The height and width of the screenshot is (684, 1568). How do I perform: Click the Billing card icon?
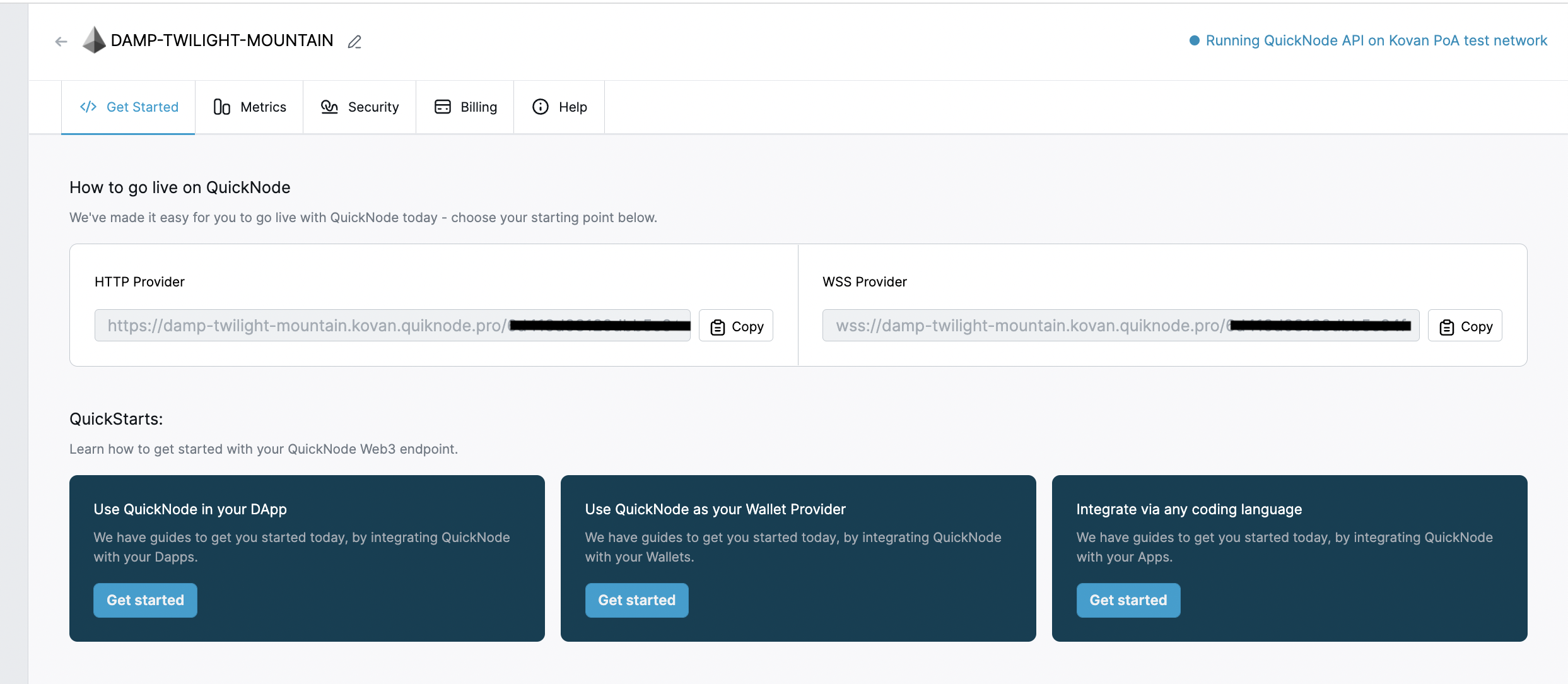441,106
